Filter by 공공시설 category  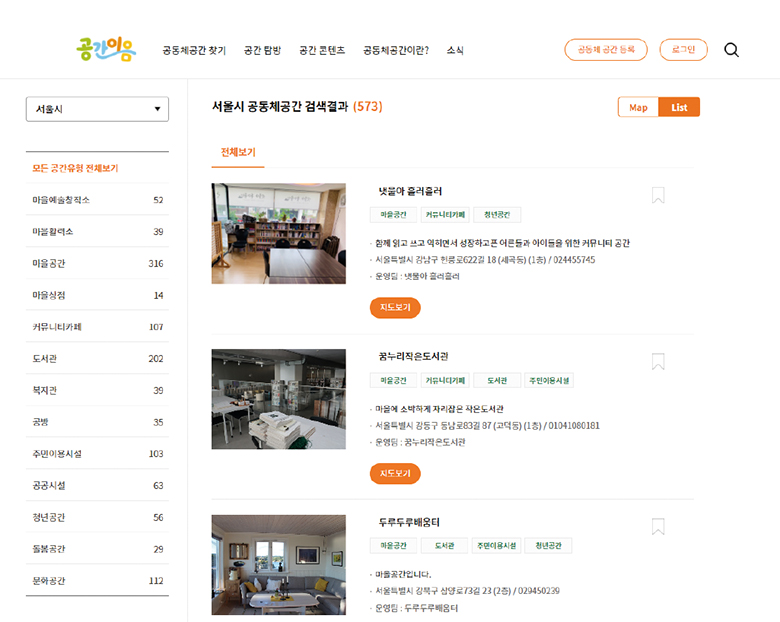click(98, 486)
